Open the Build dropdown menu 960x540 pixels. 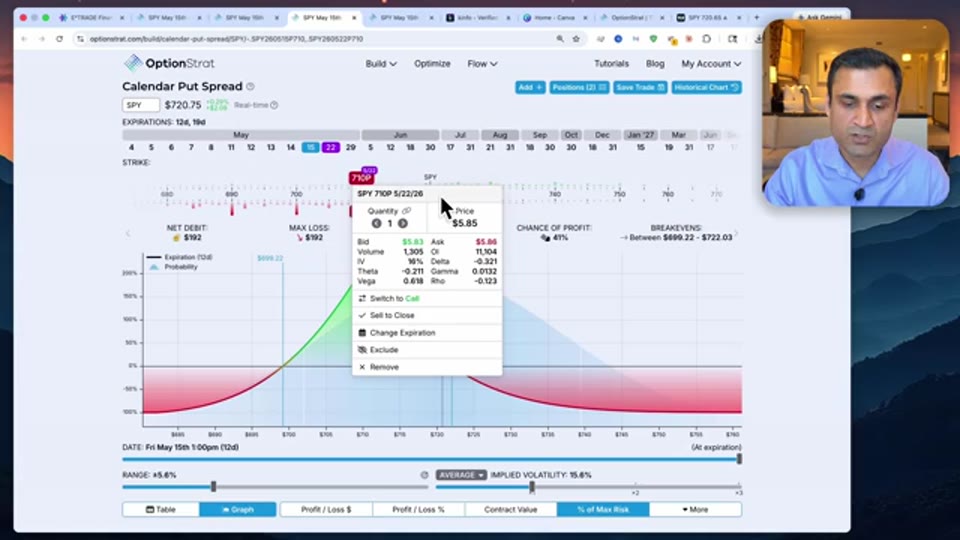pyautogui.click(x=381, y=64)
